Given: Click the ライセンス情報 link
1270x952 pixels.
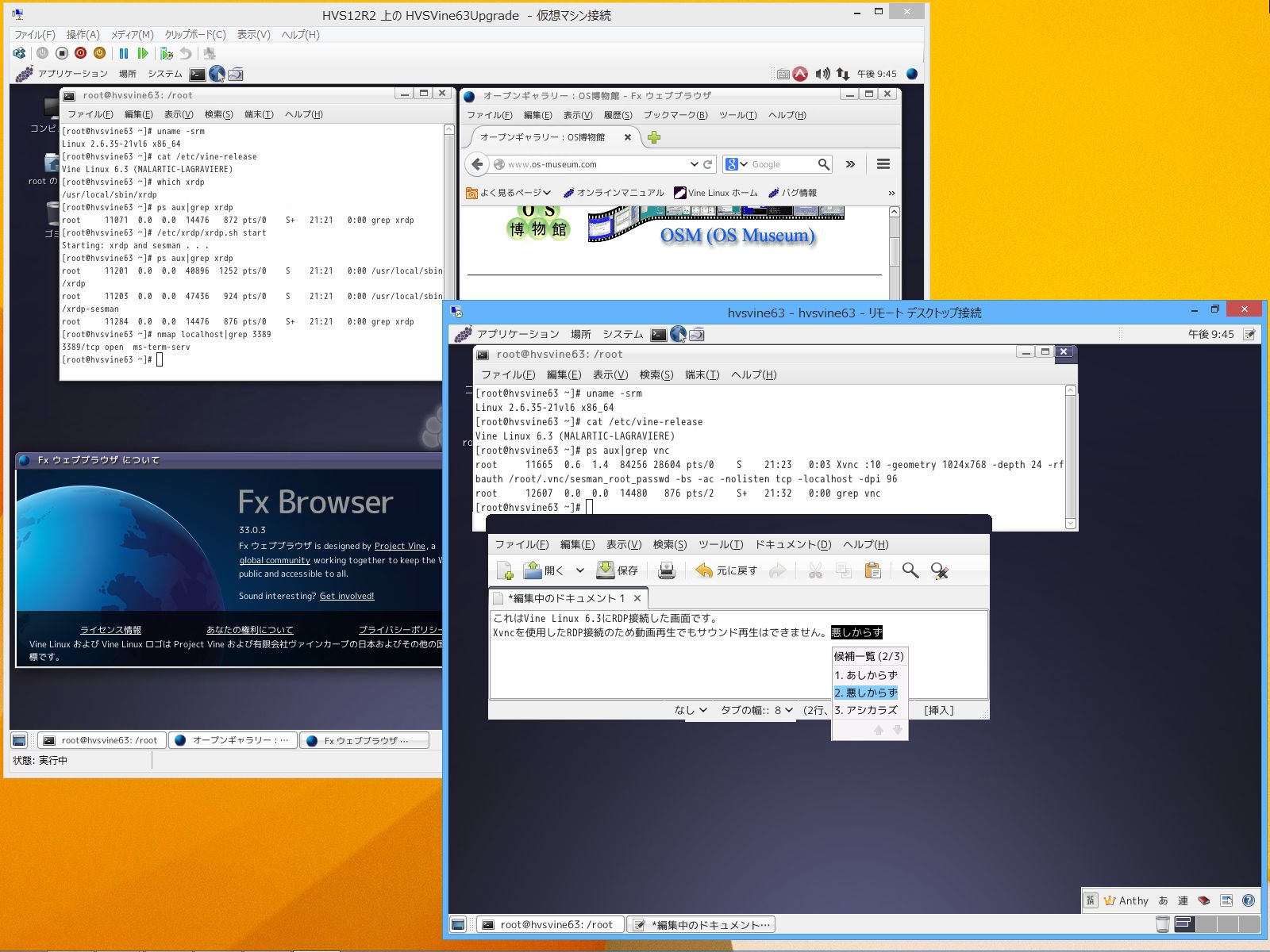Looking at the screenshot, I should (110, 630).
